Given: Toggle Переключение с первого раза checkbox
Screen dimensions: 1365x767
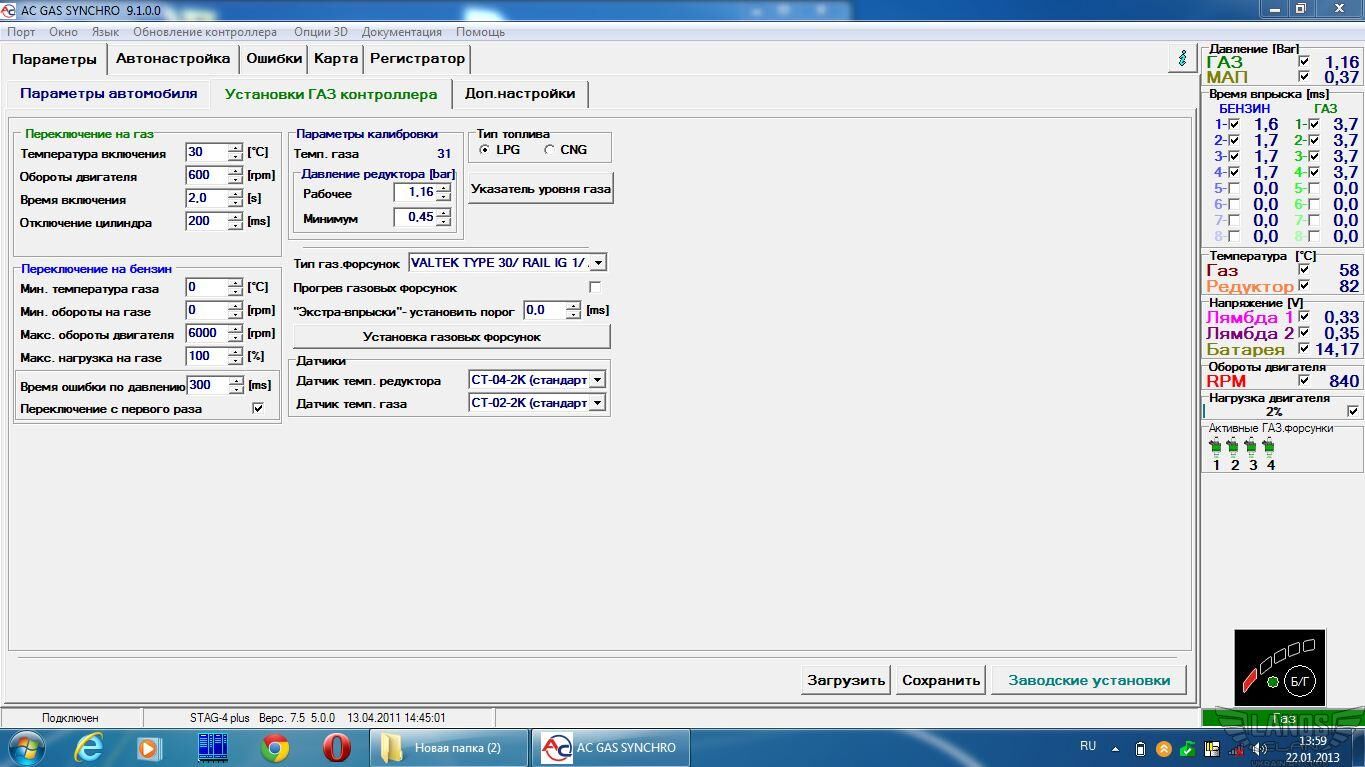Looking at the screenshot, I should pos(258,408).
